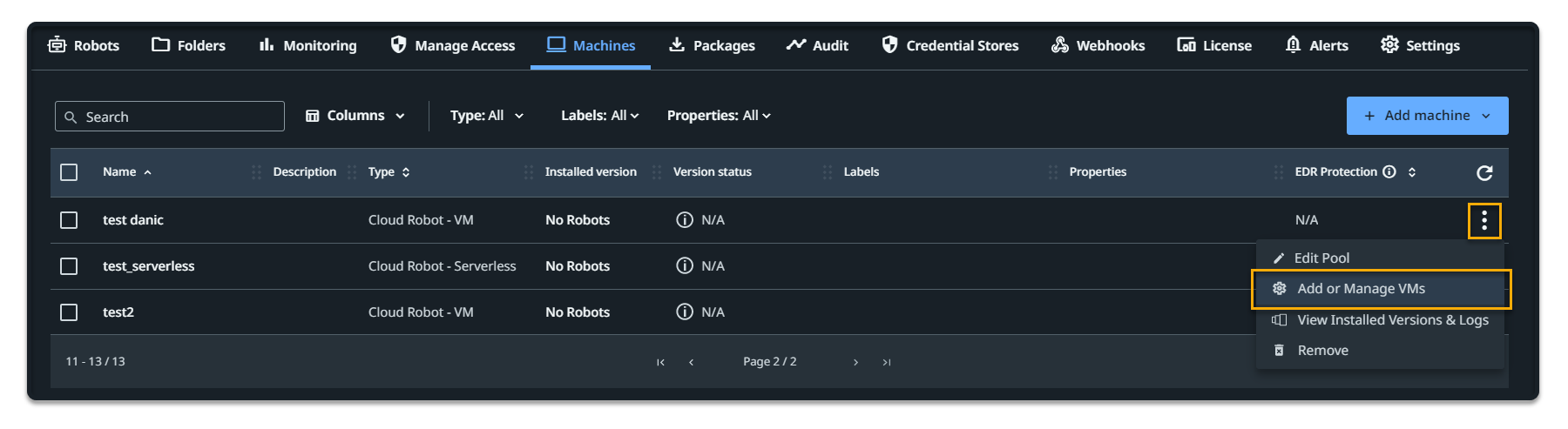Image resolution: width=1568 pixels, height=429 pixels.
Task: Click the version status info icon for test_serverless
Action: point(685,266)
